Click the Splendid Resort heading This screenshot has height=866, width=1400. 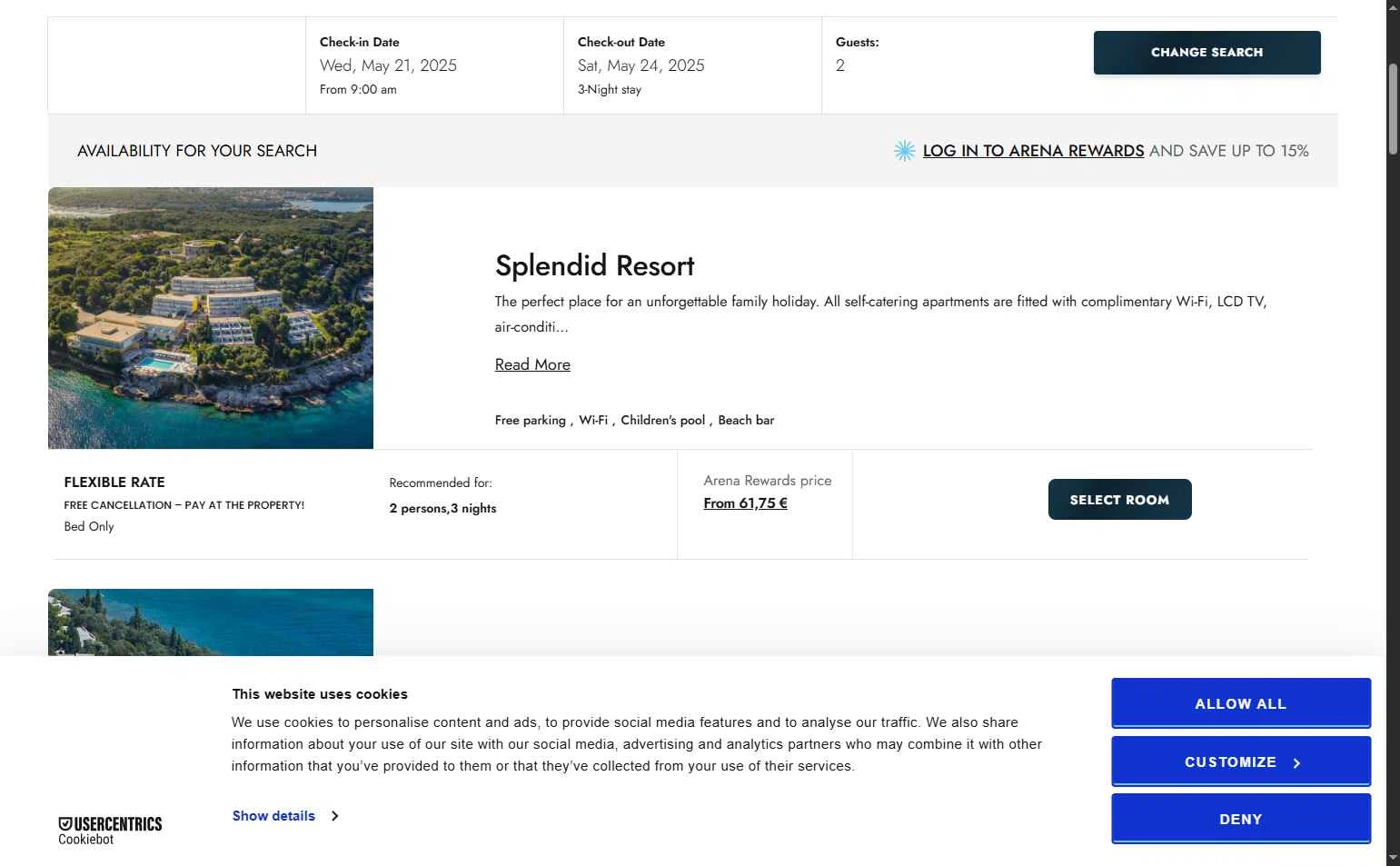[594, 265]
